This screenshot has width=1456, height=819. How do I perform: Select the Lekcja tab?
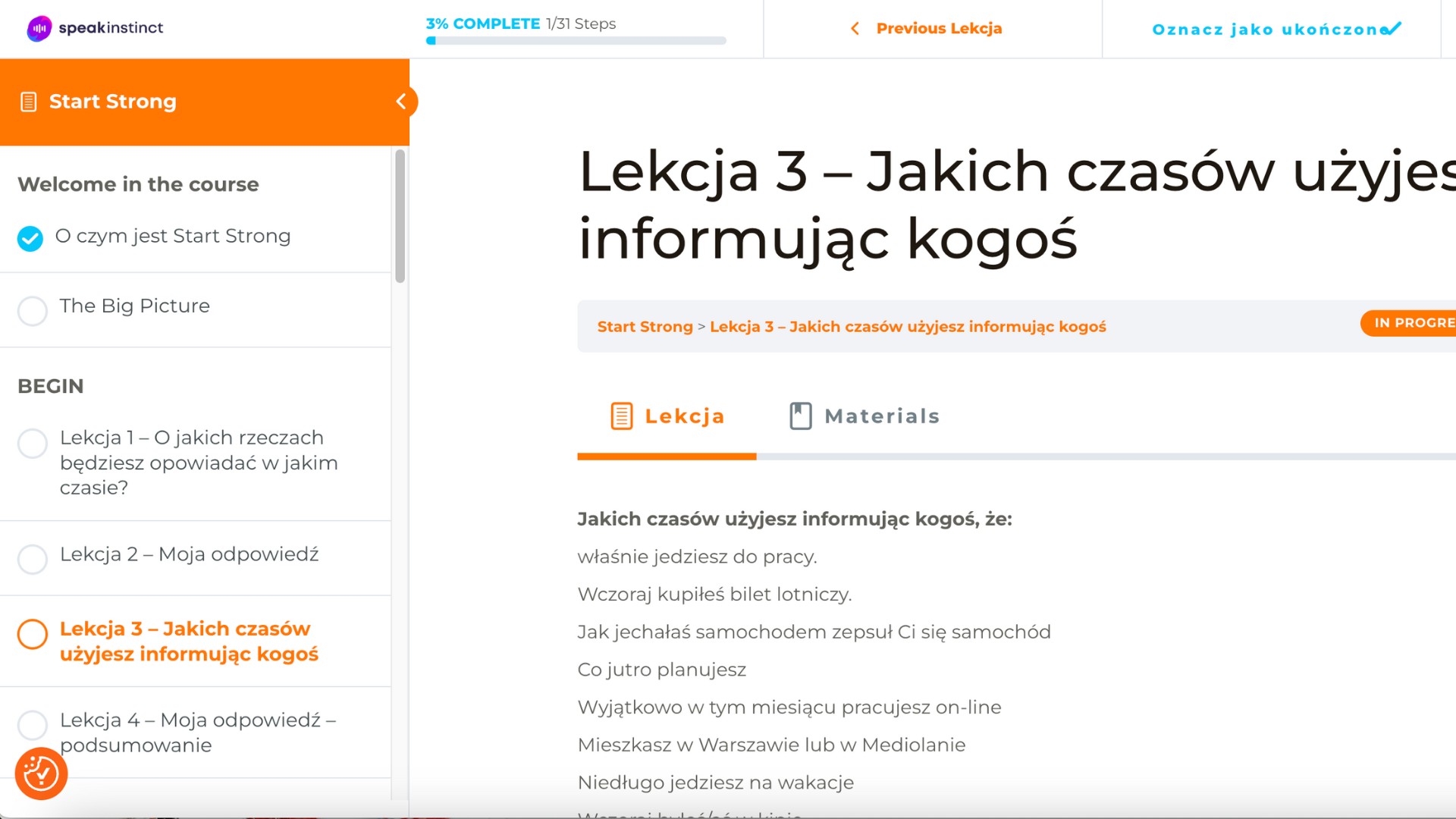667,416
